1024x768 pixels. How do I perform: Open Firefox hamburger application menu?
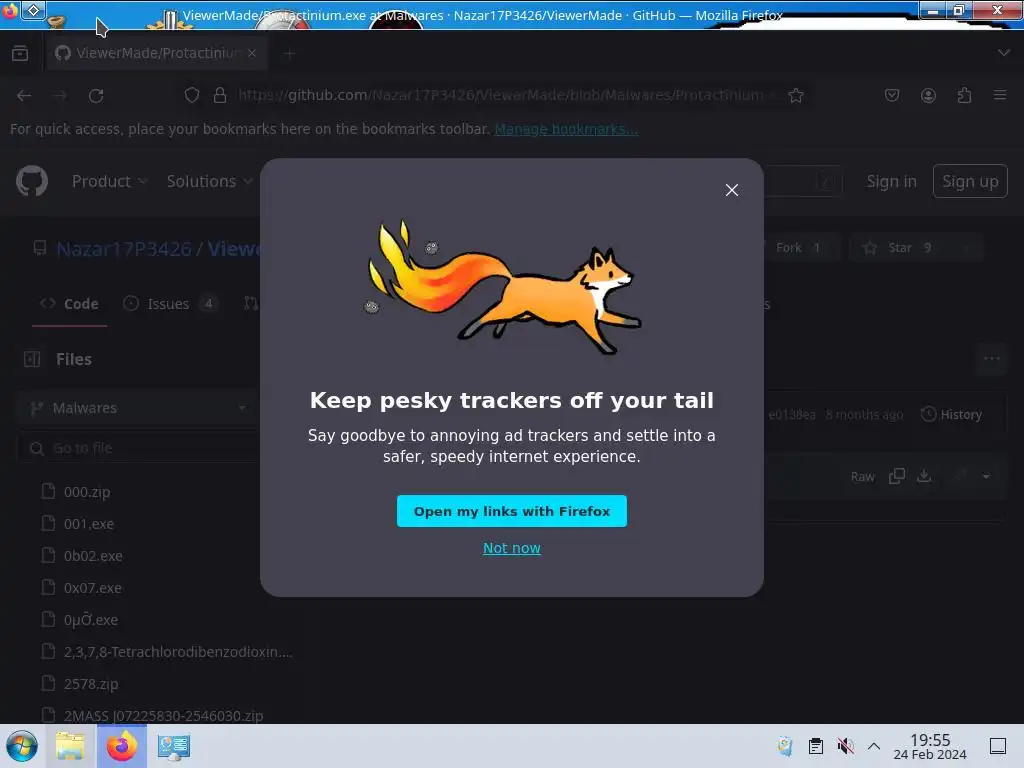point(1000,95)
